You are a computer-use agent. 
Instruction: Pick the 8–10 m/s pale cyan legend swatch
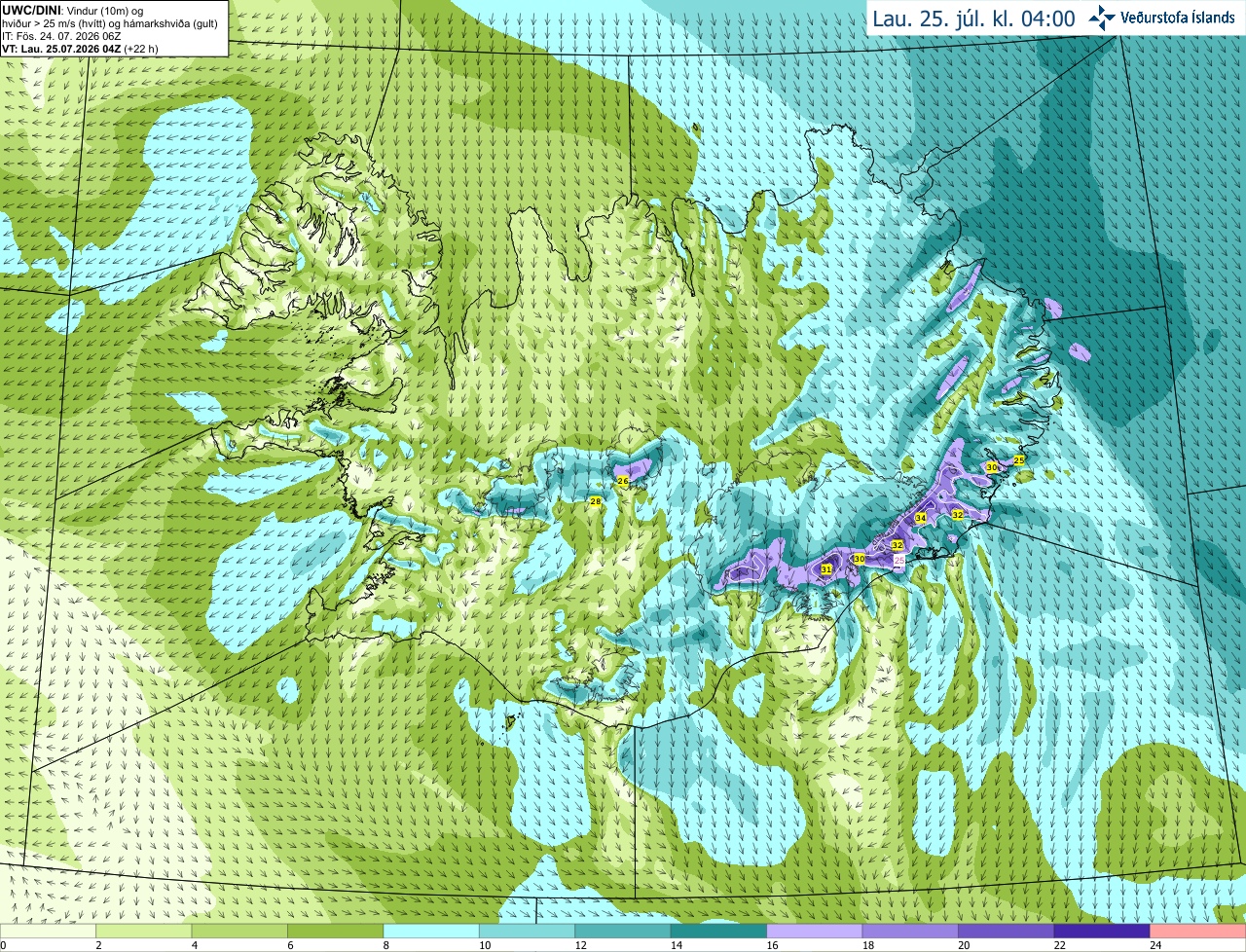pos(431,932)
